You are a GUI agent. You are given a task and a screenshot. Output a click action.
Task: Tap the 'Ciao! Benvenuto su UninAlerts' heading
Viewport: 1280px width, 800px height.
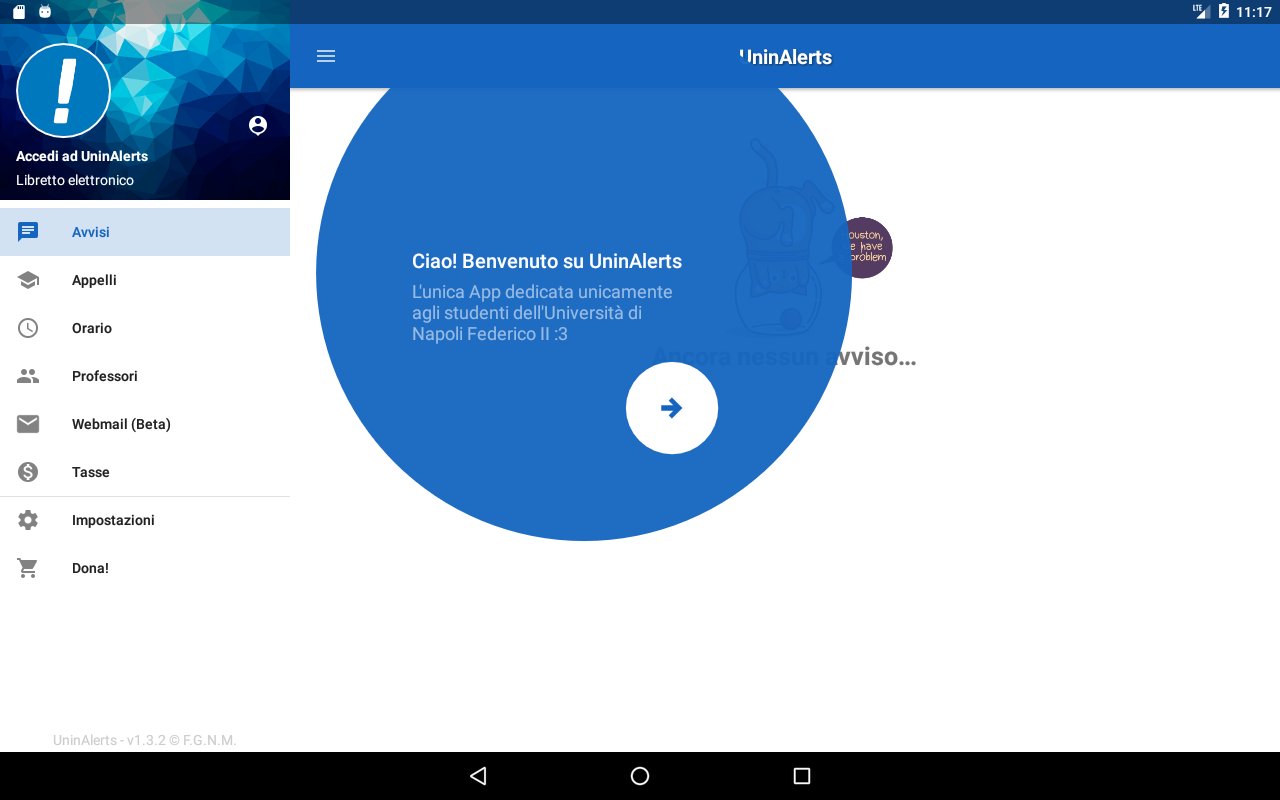click(547, 261)
